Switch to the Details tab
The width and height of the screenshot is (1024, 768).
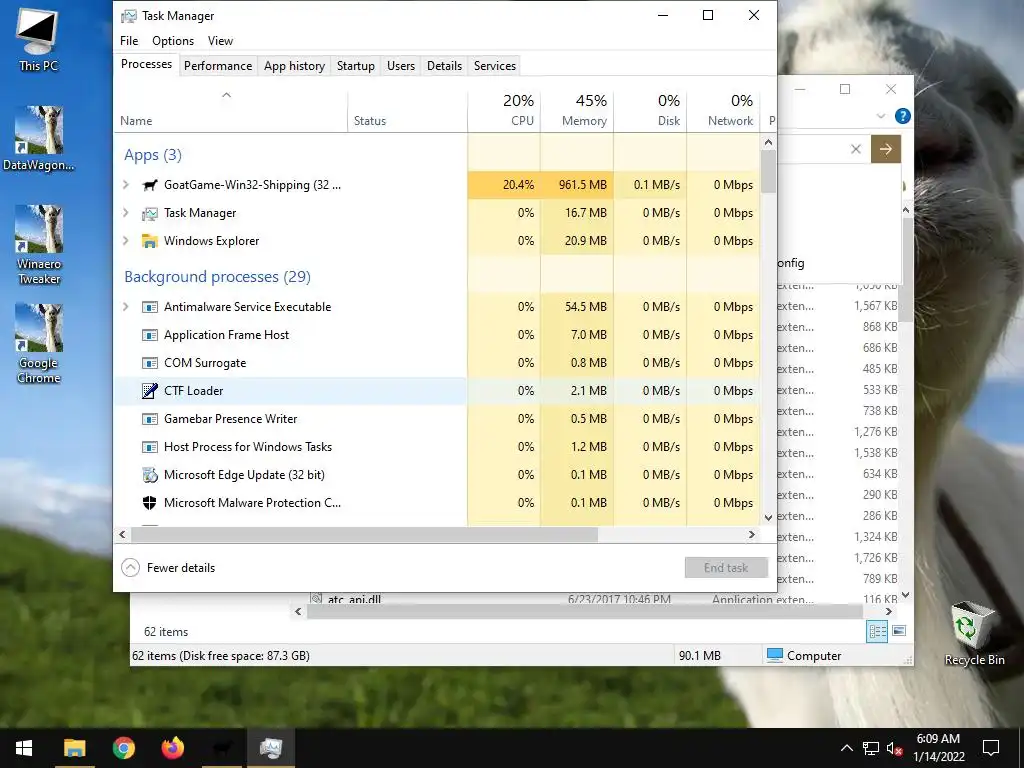444,66
